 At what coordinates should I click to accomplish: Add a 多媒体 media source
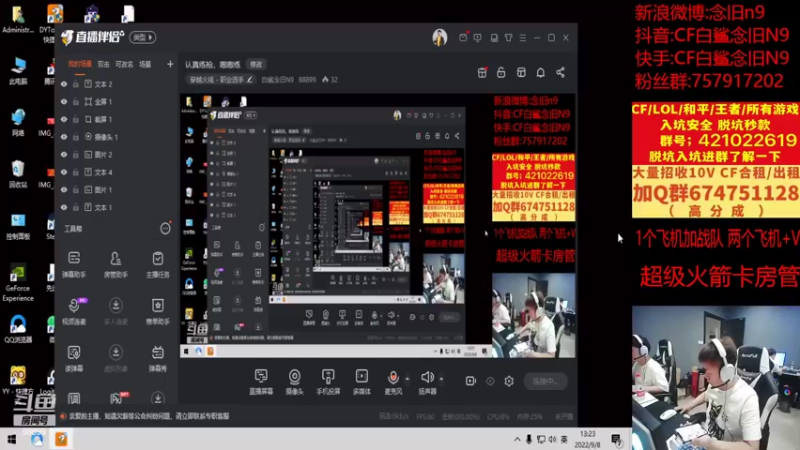coord(362,382)
